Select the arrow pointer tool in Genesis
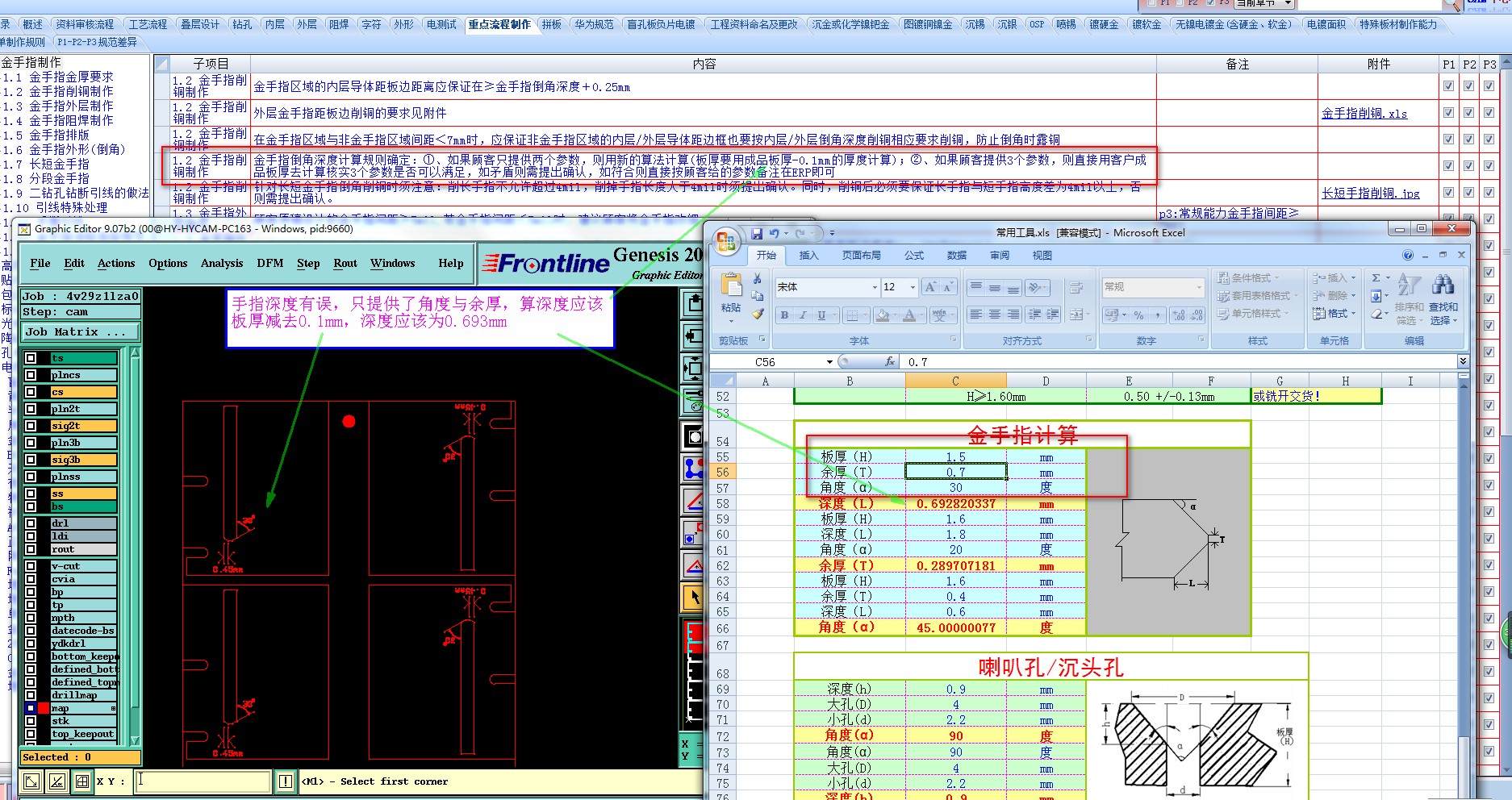 pyautogui.click(x=693, y=598)
